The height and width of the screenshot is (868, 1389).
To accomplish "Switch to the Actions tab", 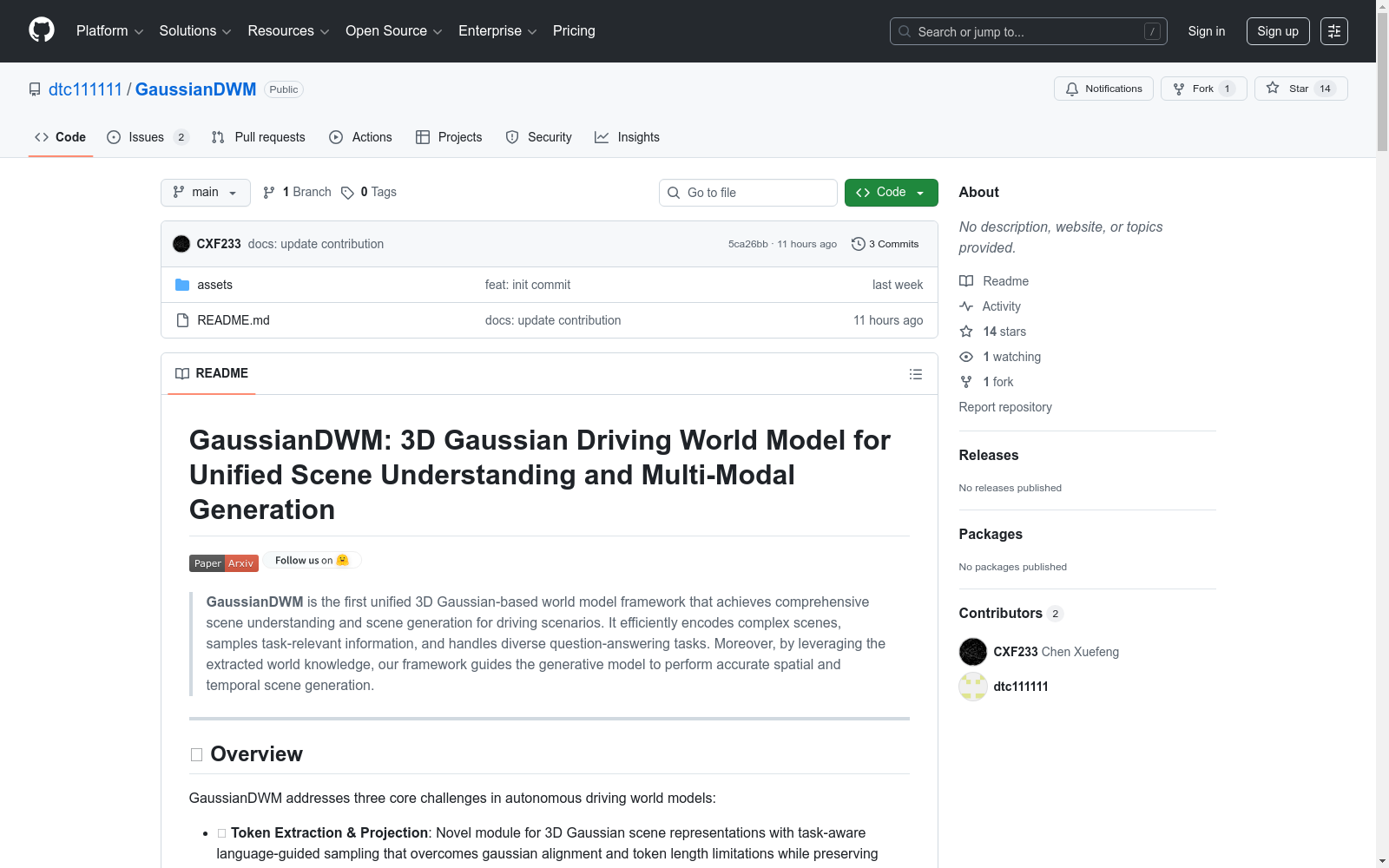I will click(x=361, y=137).
